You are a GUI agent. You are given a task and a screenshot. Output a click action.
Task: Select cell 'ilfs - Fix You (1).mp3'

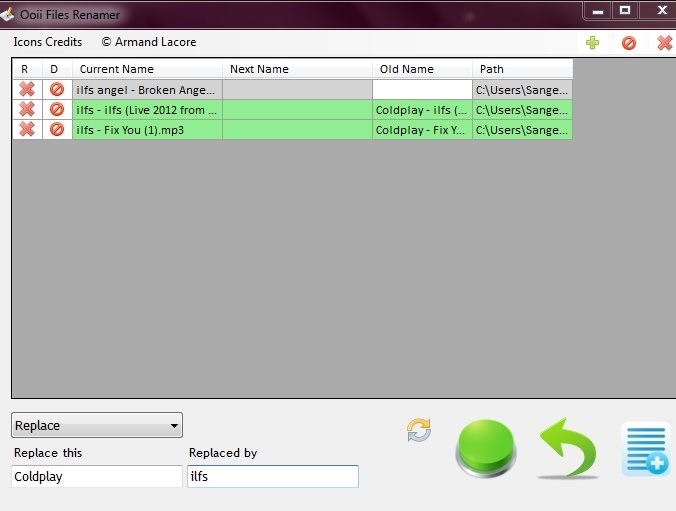click(147, 129)
